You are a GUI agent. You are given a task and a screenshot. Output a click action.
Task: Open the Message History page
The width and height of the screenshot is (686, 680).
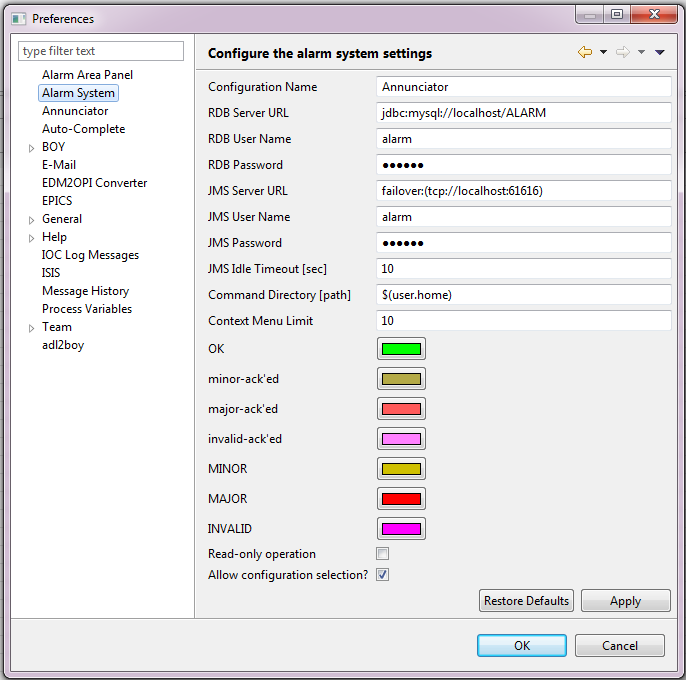point(85,291)
